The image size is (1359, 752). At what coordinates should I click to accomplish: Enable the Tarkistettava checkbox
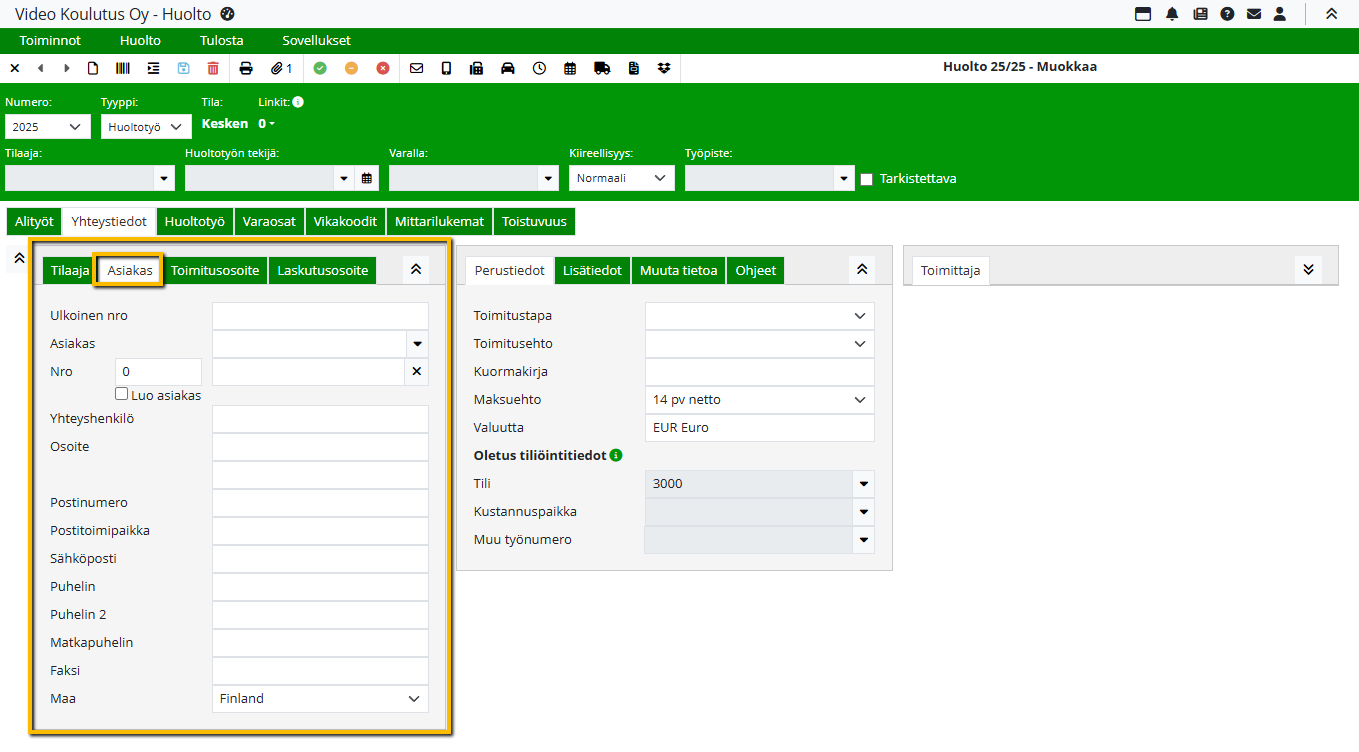coord(866,179)
